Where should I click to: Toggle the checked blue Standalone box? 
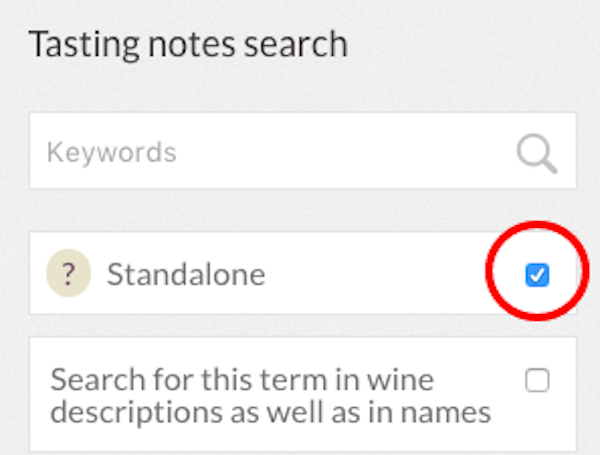pos(537,275)
